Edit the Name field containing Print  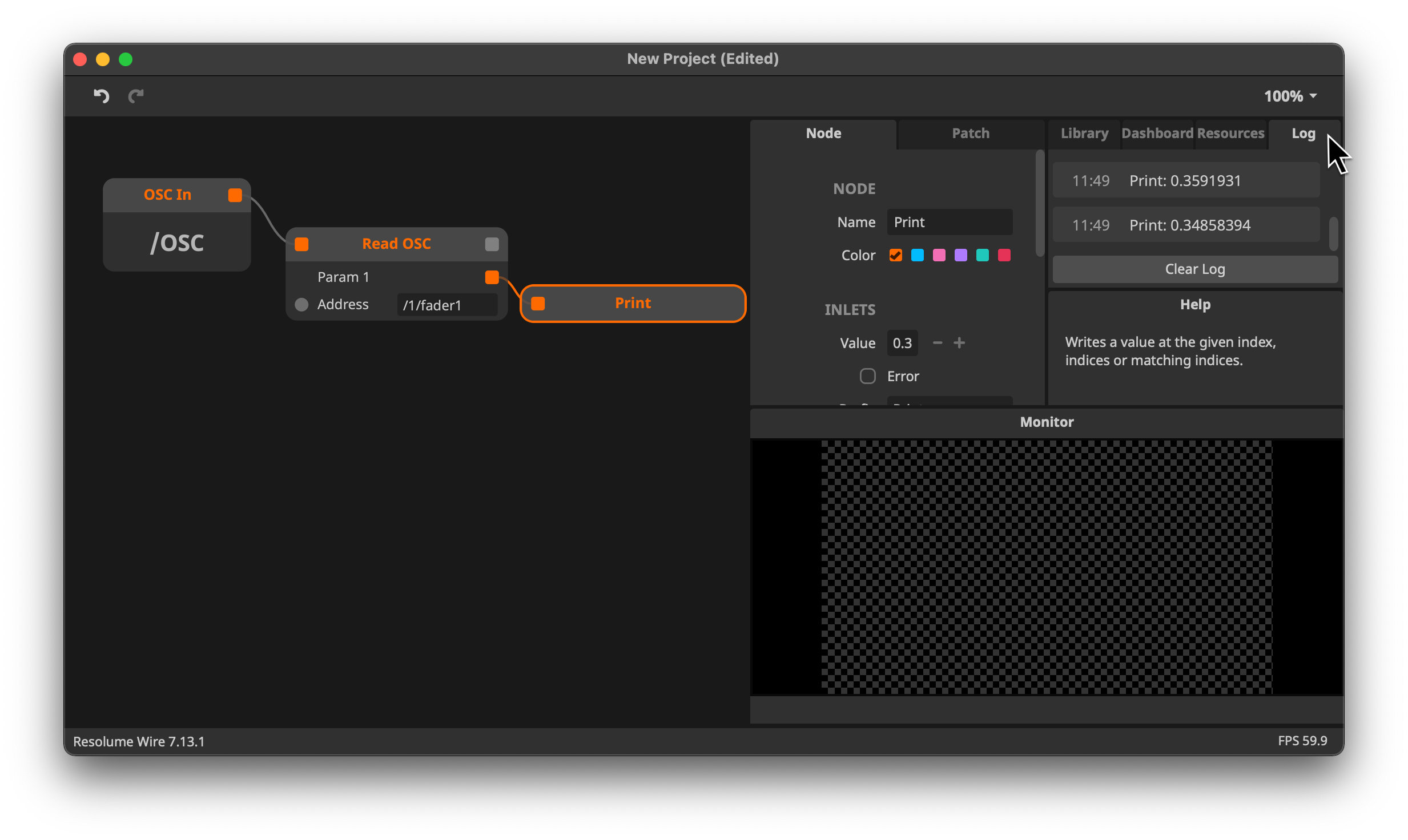point(950,222)
